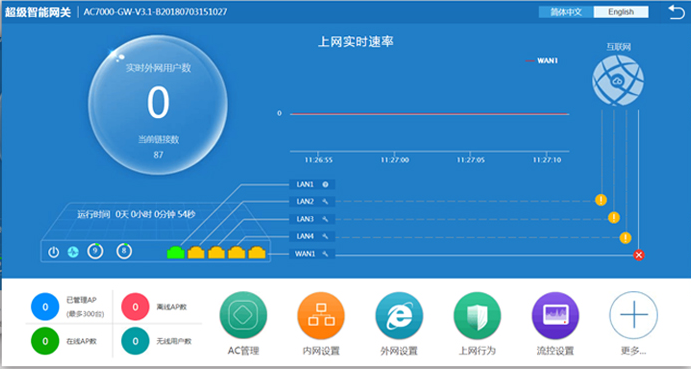Image resolution: width=691 pixels, height=369 pixels.
Task: Click the 外网设置 text label
Action: 399,351
